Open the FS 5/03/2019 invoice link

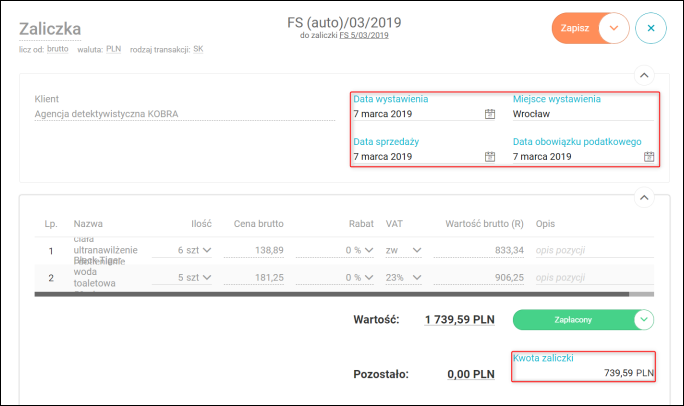click(364, 35)
